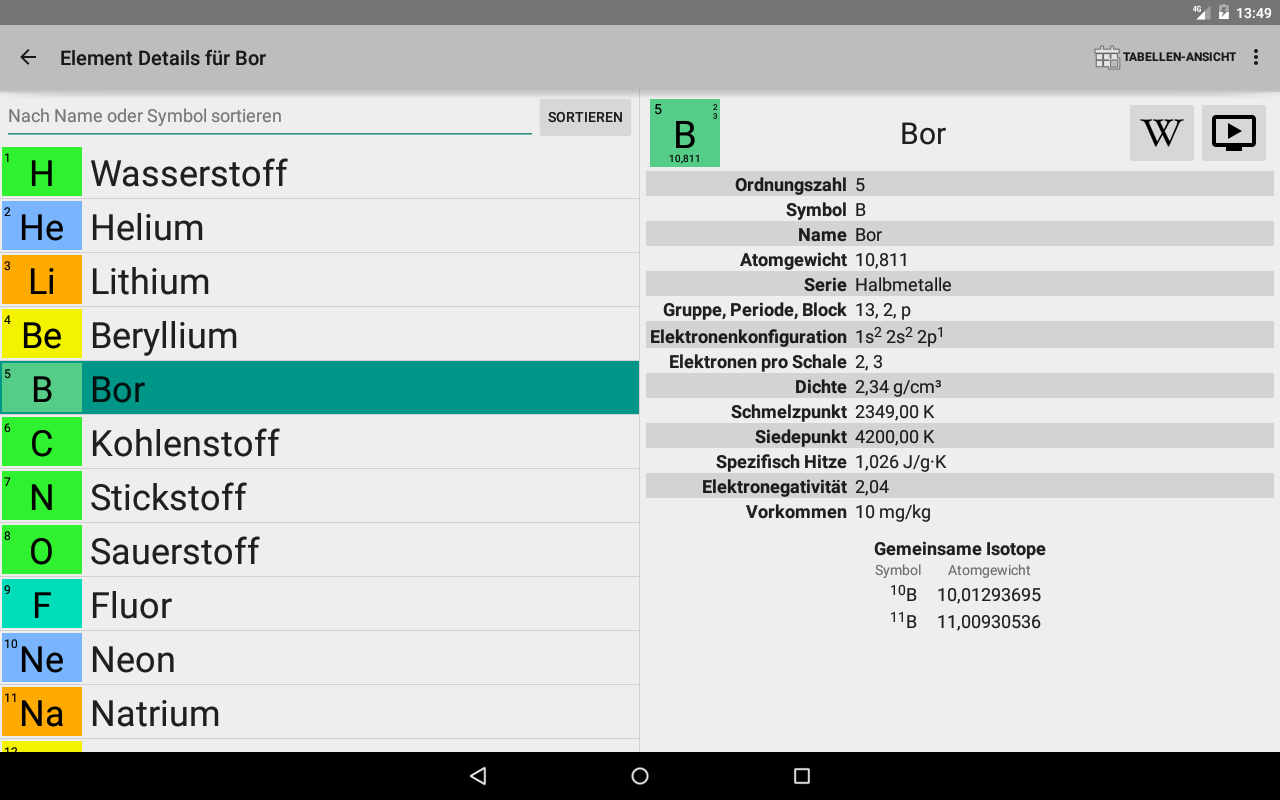
Task: Switch to Tabellen-Ansicht table view
Action: point(1165,58)
